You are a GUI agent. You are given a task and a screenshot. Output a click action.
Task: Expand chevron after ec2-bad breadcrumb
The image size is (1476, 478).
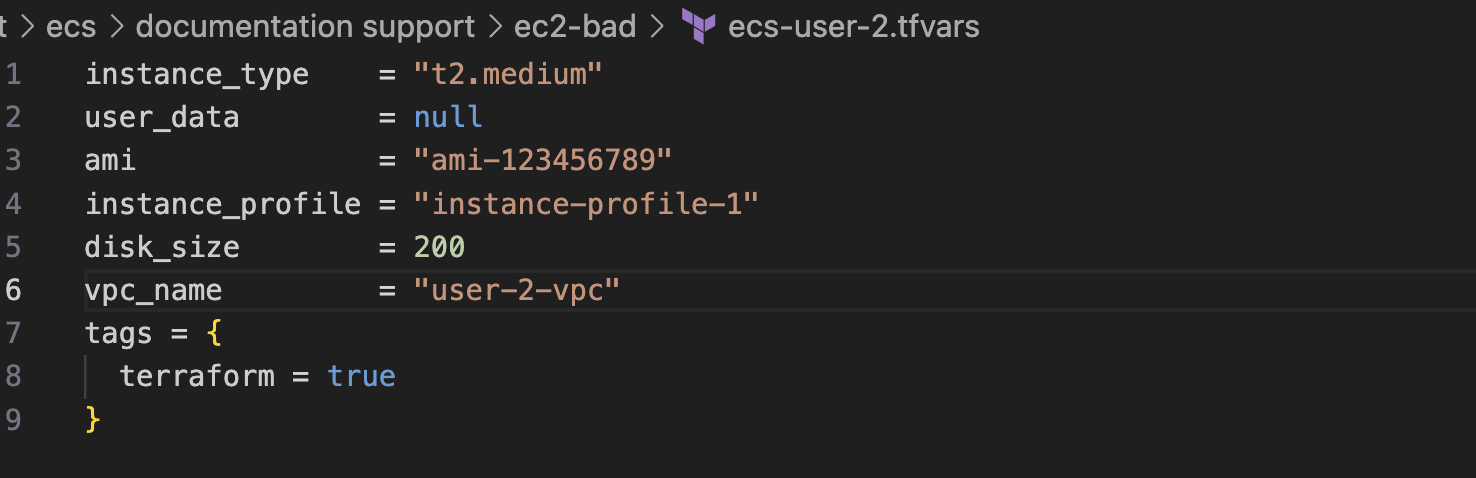[658, 27]
